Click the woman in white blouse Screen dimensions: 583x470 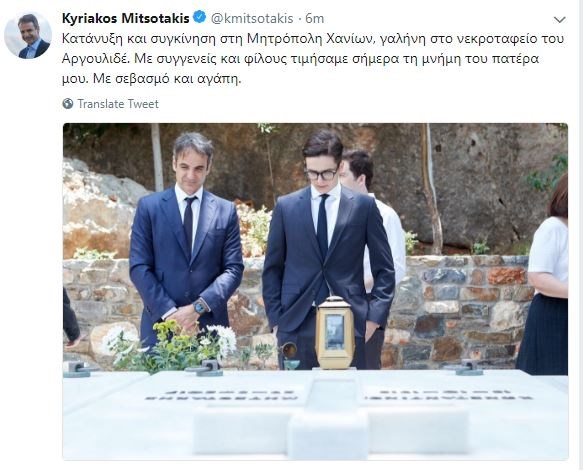pos(545,275)
